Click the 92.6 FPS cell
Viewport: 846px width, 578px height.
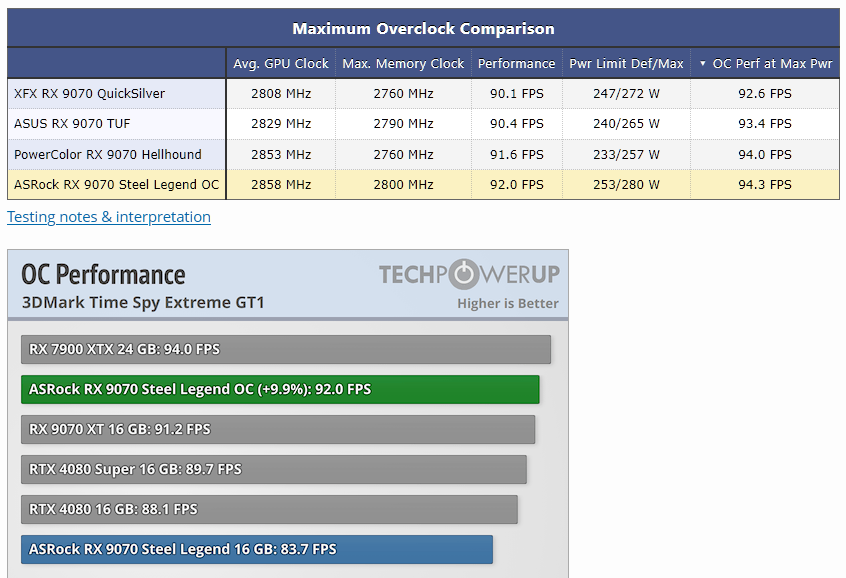click(x=765, y=93)
